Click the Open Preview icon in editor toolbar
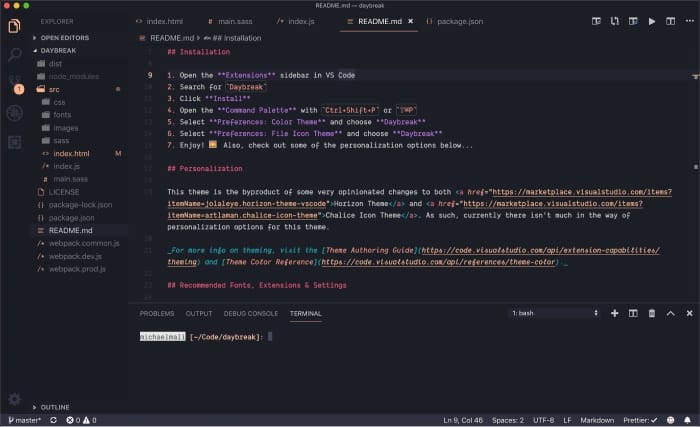The image size is (700, 427). coord(633,21)
